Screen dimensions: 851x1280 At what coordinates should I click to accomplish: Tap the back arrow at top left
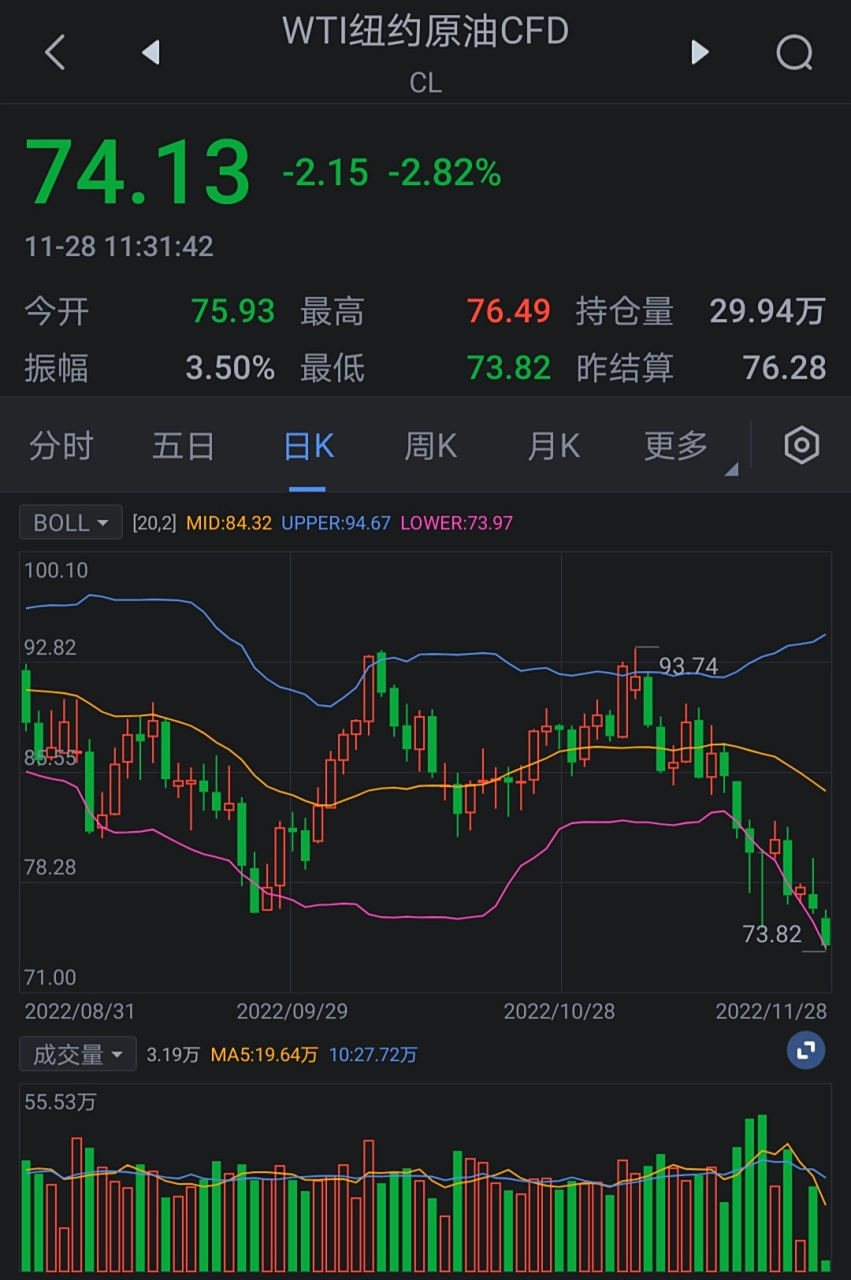(x=55, y=52)
